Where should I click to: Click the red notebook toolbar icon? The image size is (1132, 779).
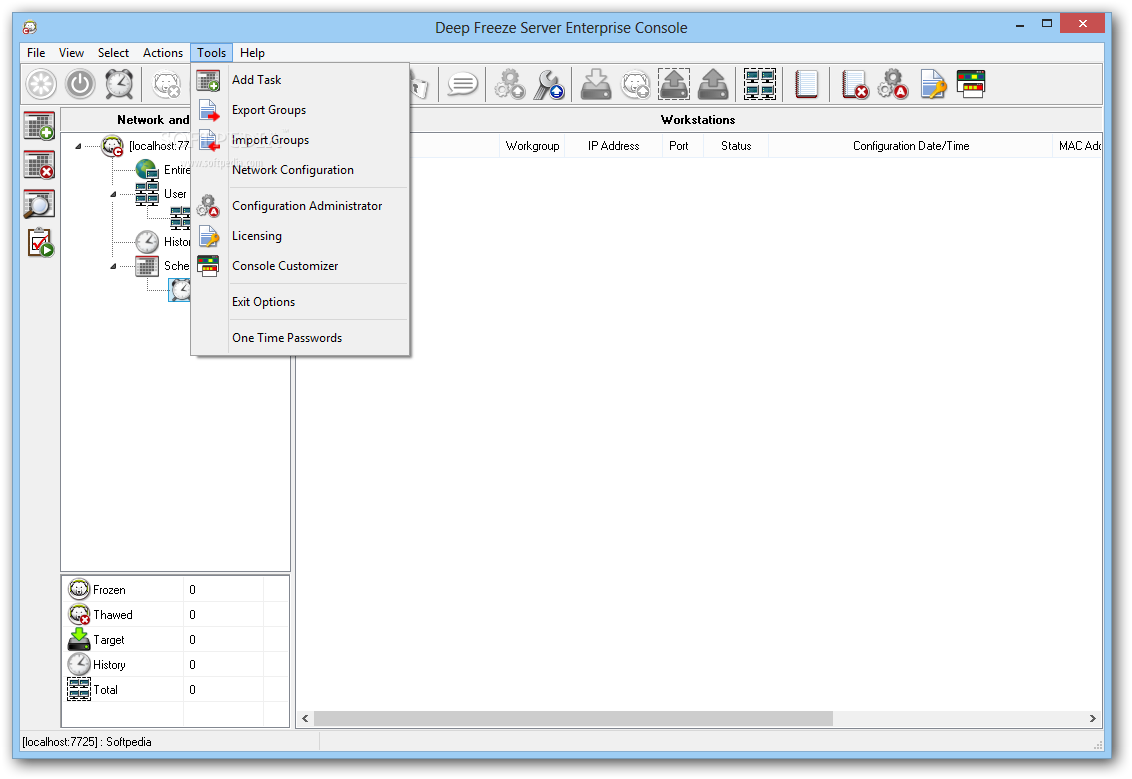pyautogui.click(x=806, y=84)
